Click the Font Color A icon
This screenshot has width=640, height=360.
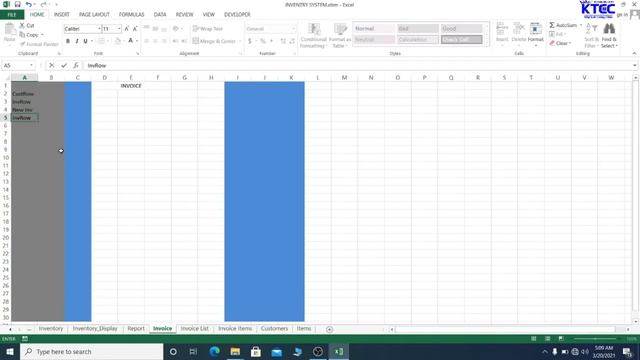point(131,41)
